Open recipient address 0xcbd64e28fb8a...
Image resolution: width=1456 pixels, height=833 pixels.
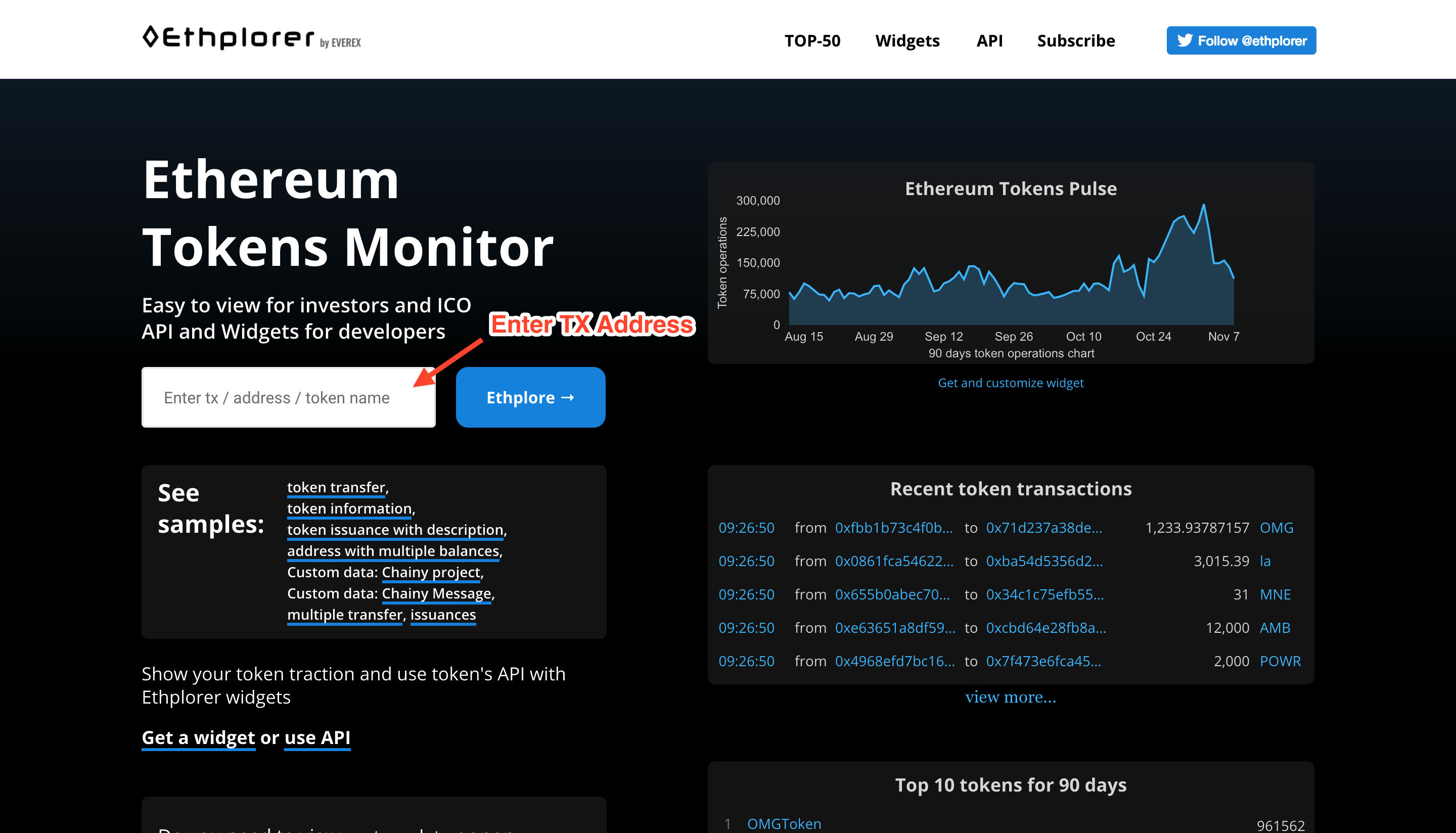[1046, 628]
